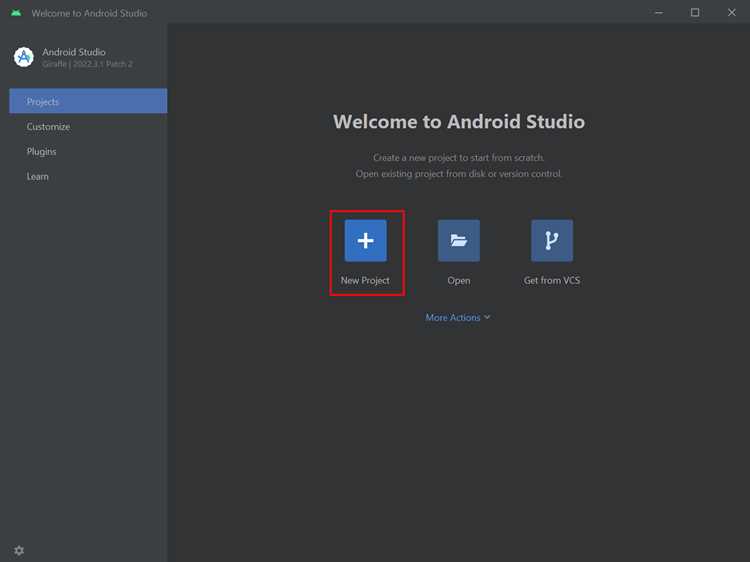Maximize the Welcome window
This screenshot has height=562, width=750.
[695, 13]
